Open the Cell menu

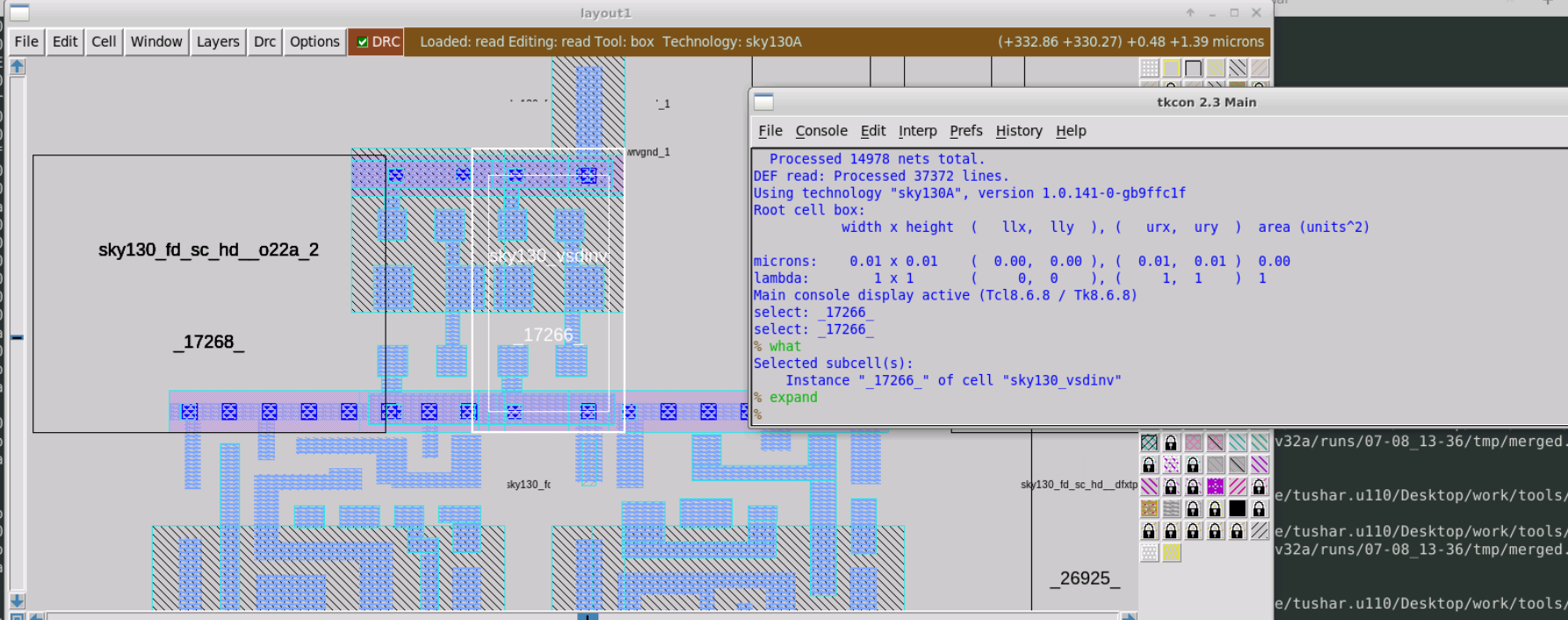pyautogui.click(x=104, y=41)
